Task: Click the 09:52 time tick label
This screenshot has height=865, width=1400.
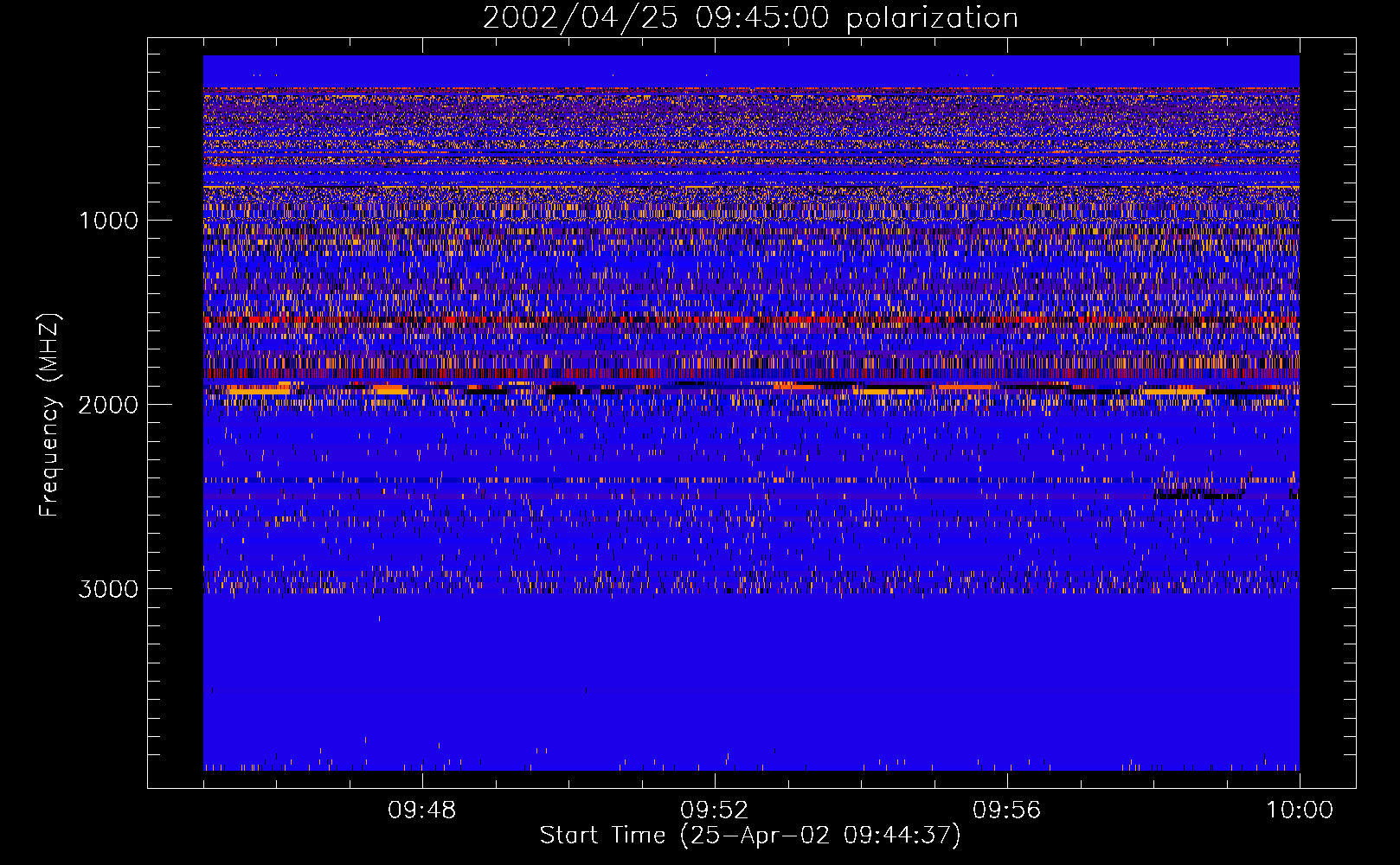Action: (715, 811)
